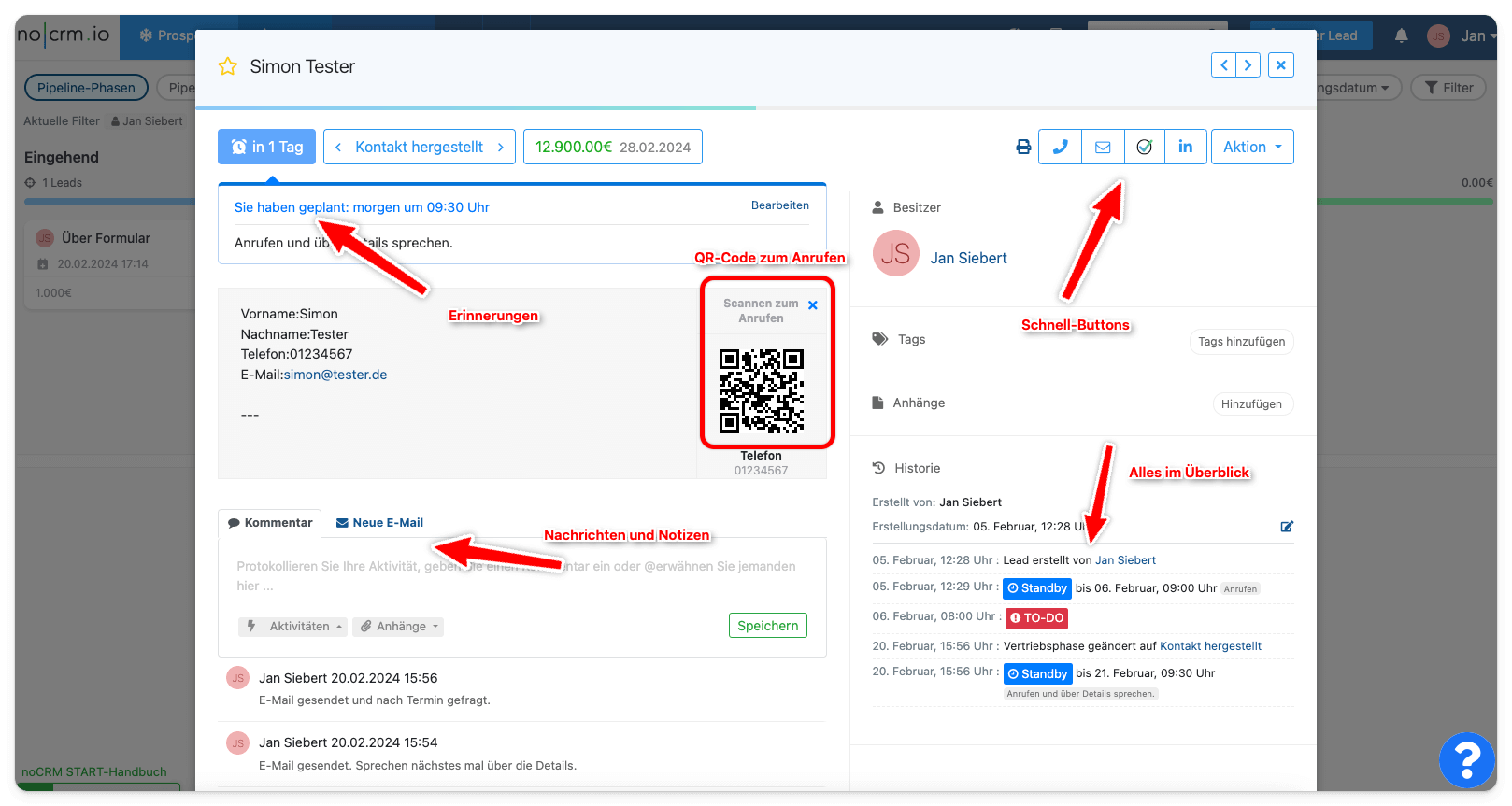This screenshot has height=806, width=1512.
Task: Click the checkmark task quick button
Action: pos(1144,147)
